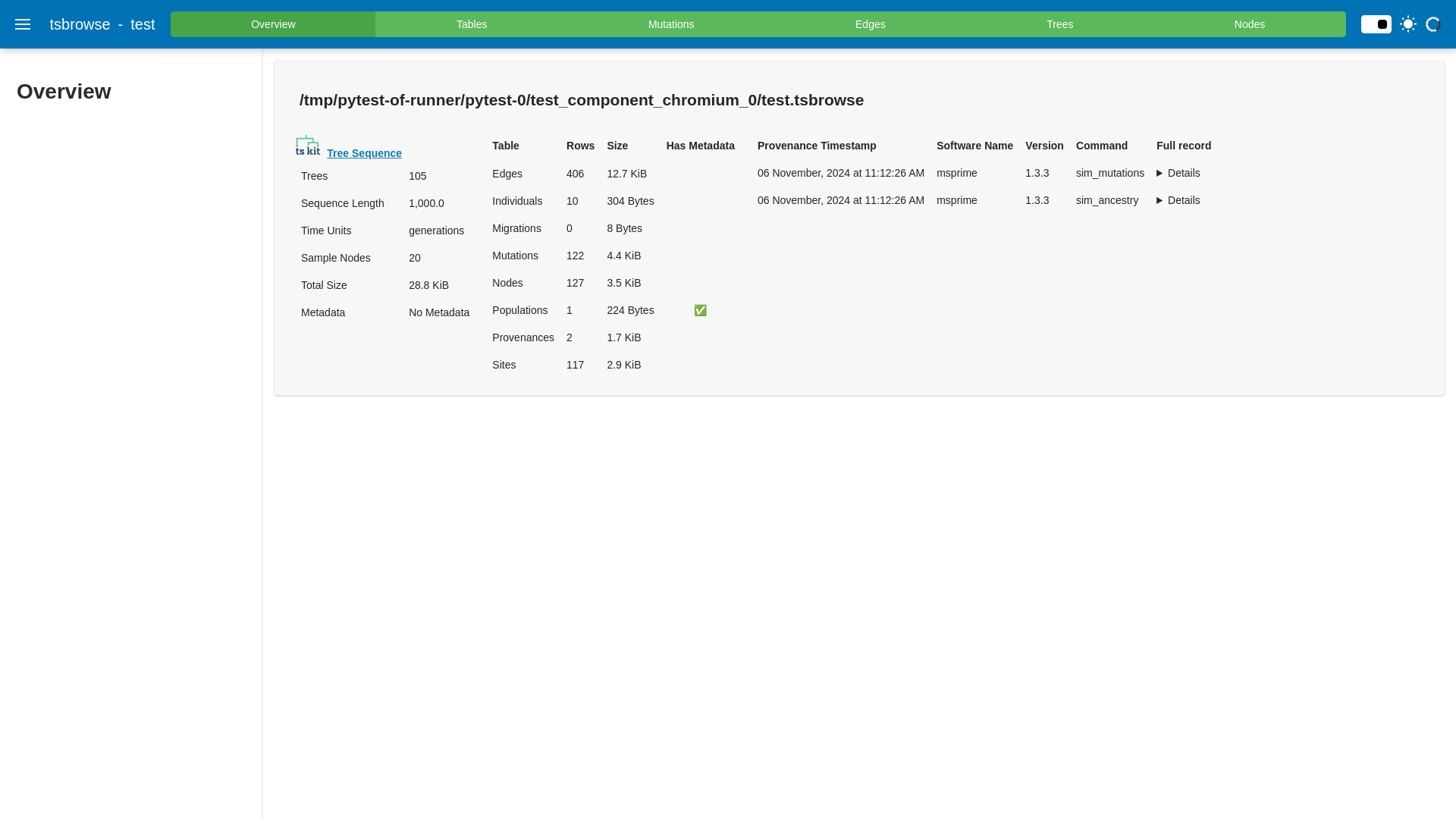
Task: Toggle the dark theme switch
Action: click(1376, 24)
